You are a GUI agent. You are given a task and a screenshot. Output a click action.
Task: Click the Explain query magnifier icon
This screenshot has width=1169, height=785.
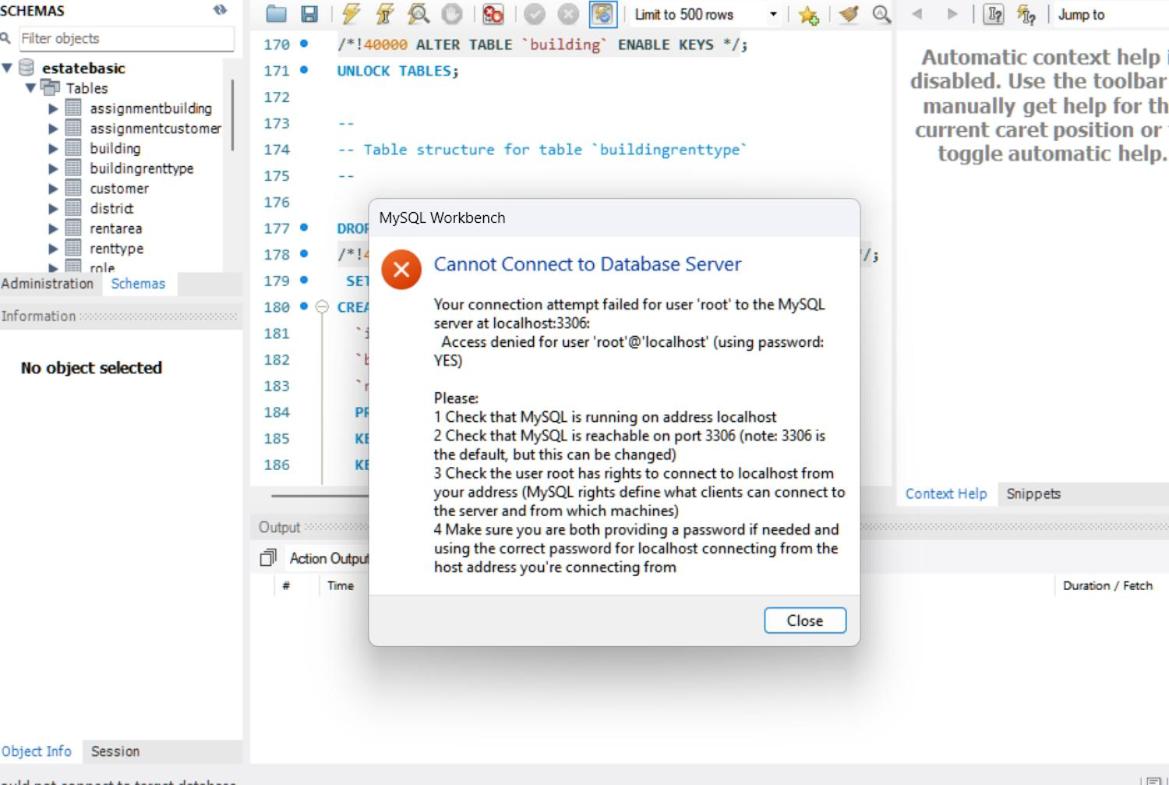point(419,15)
